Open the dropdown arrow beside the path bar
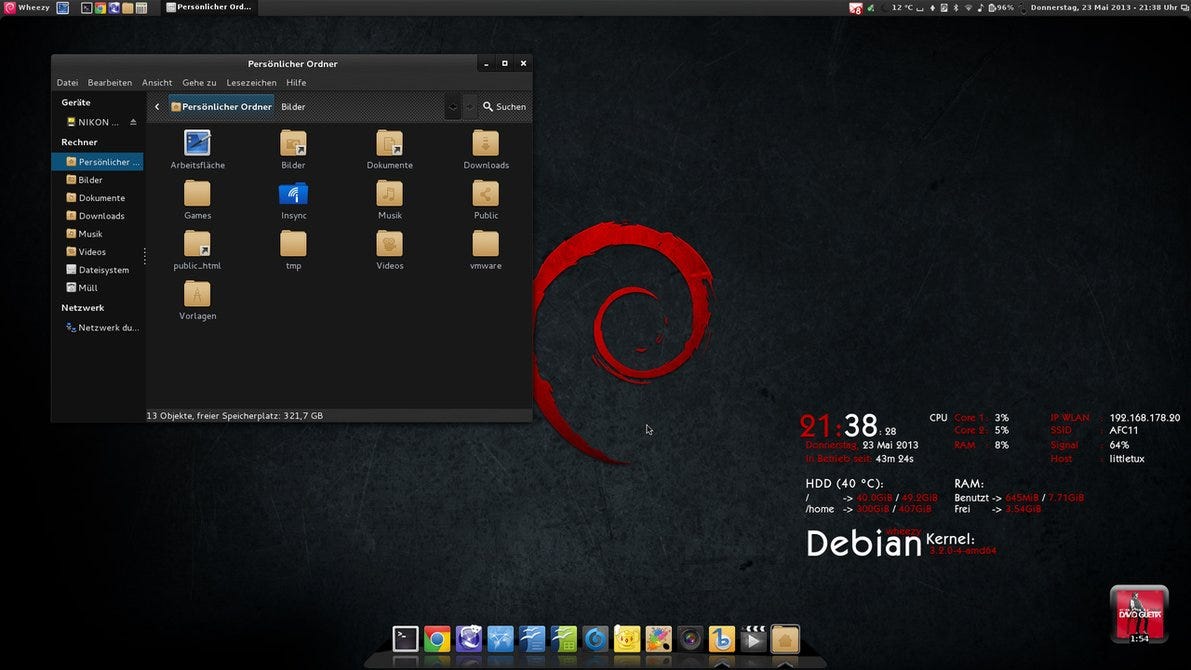1191x670 pixels. pyautogui.click(x=452, y=106)
